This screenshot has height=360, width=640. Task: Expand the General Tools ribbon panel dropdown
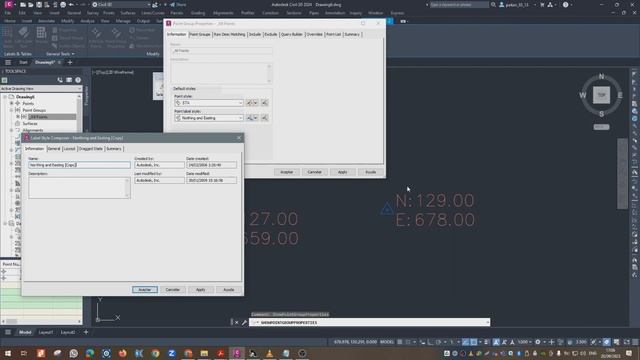(x=60, y=54)
